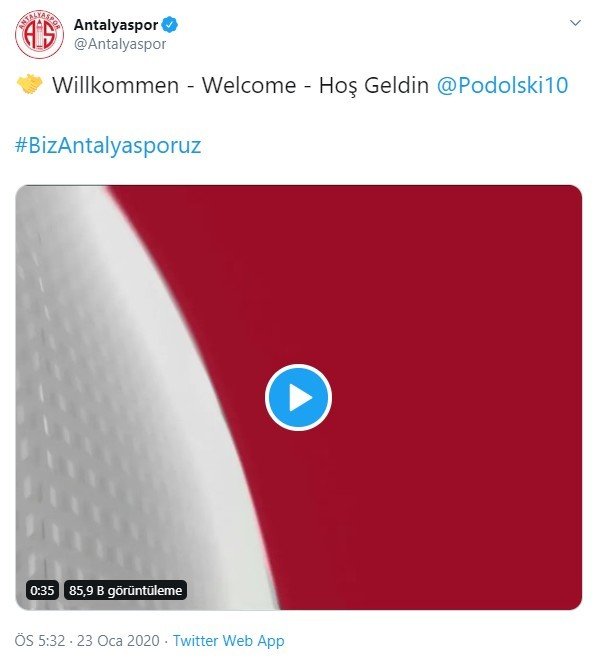Click the 85,9 B görüntüleme view count
This screenshot has height=665, width=598.
pyautogui.click(x=126, y=590)
